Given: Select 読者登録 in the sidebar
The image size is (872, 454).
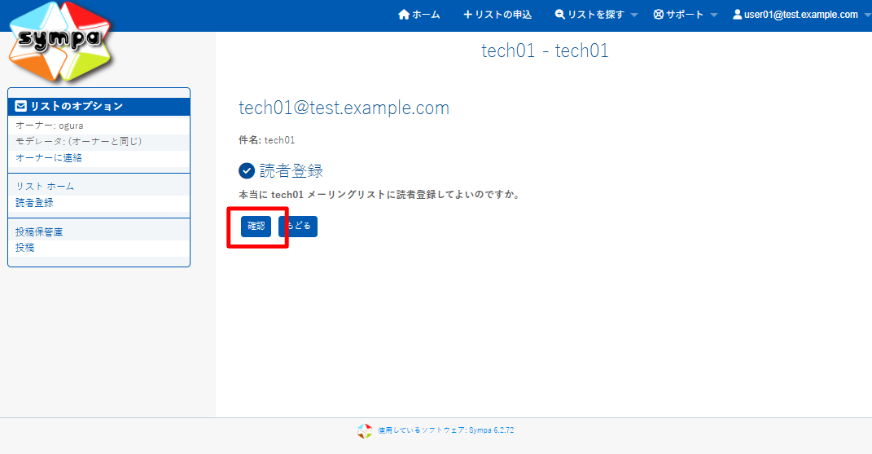Looking at the screenshot, I should (x=34, y=203).
